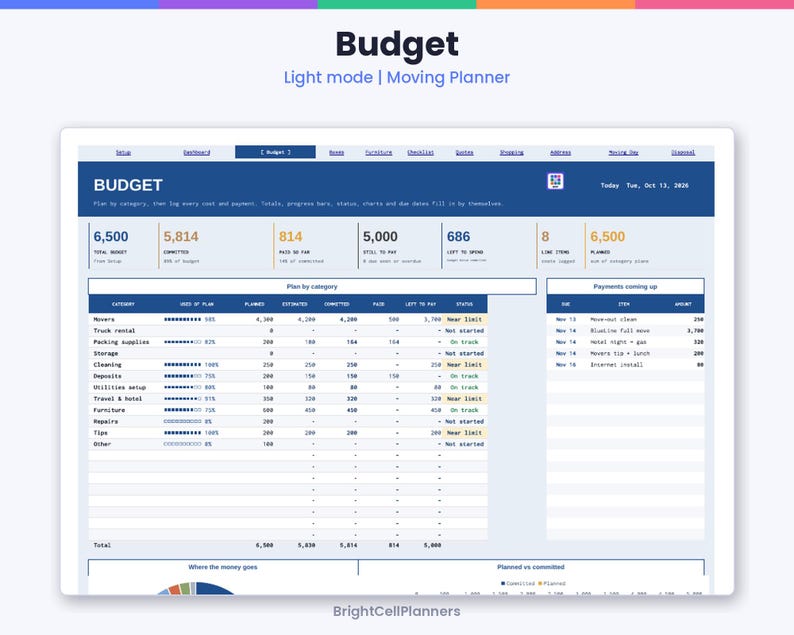Select the Hotel night + gas payment item
The image size is (794, 635).
click(618, 342)
